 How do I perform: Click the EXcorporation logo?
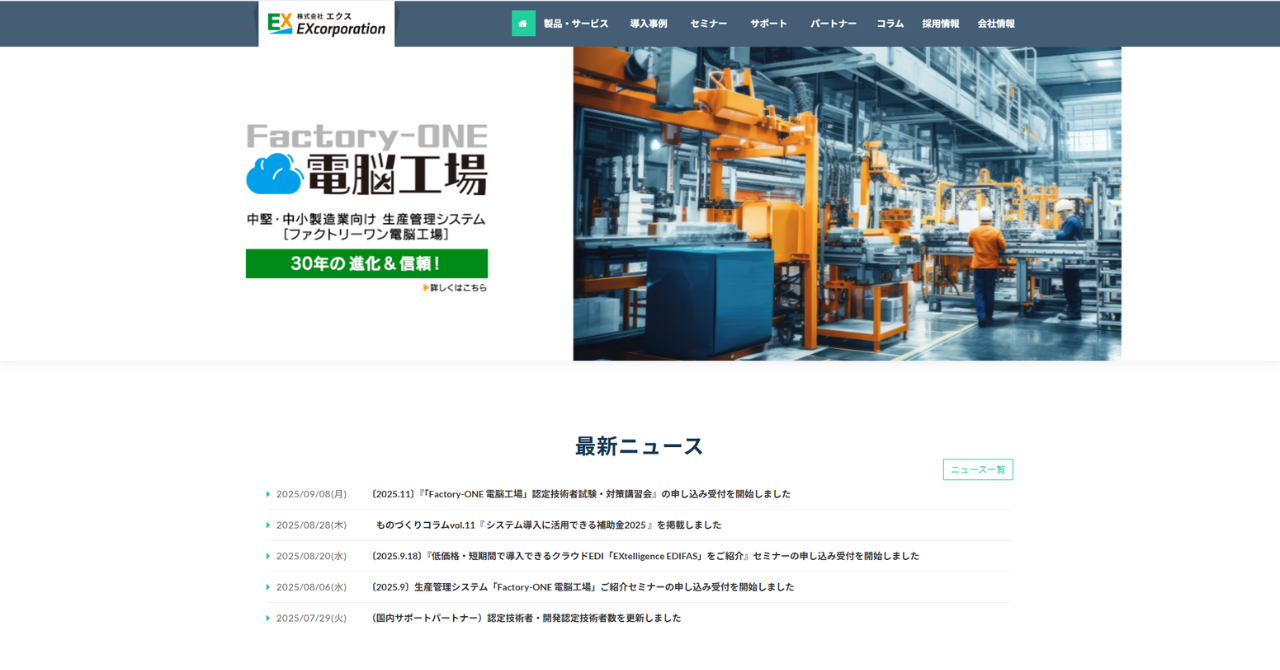tap(326, 23)
